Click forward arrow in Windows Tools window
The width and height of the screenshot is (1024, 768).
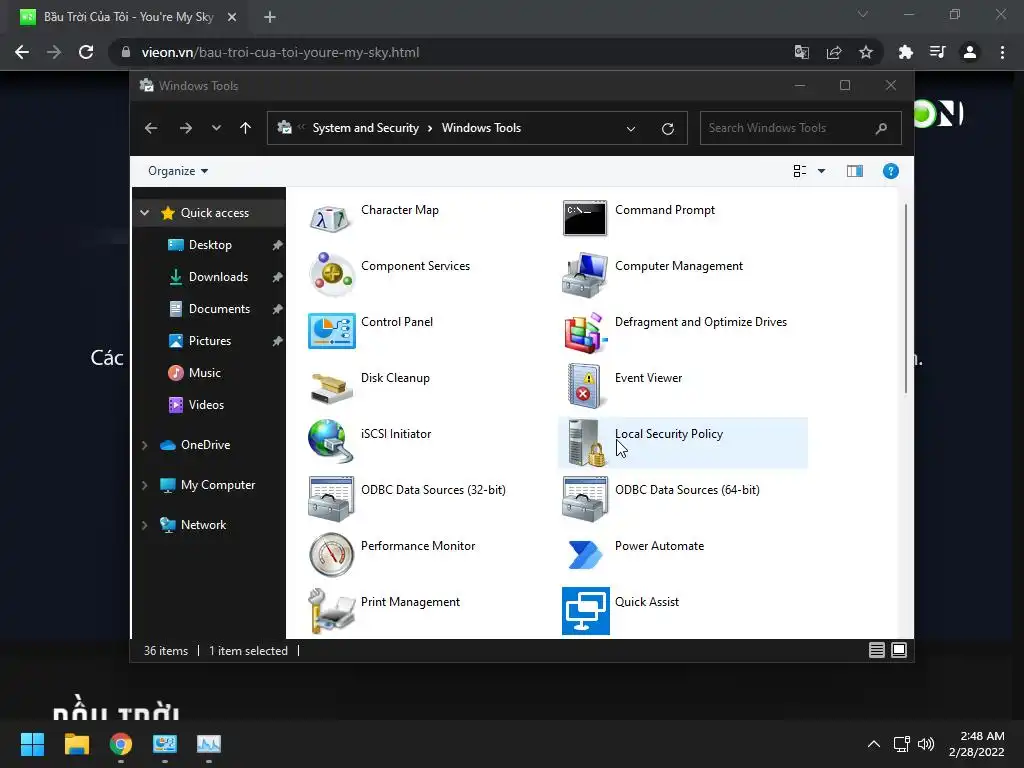(186, 128)
